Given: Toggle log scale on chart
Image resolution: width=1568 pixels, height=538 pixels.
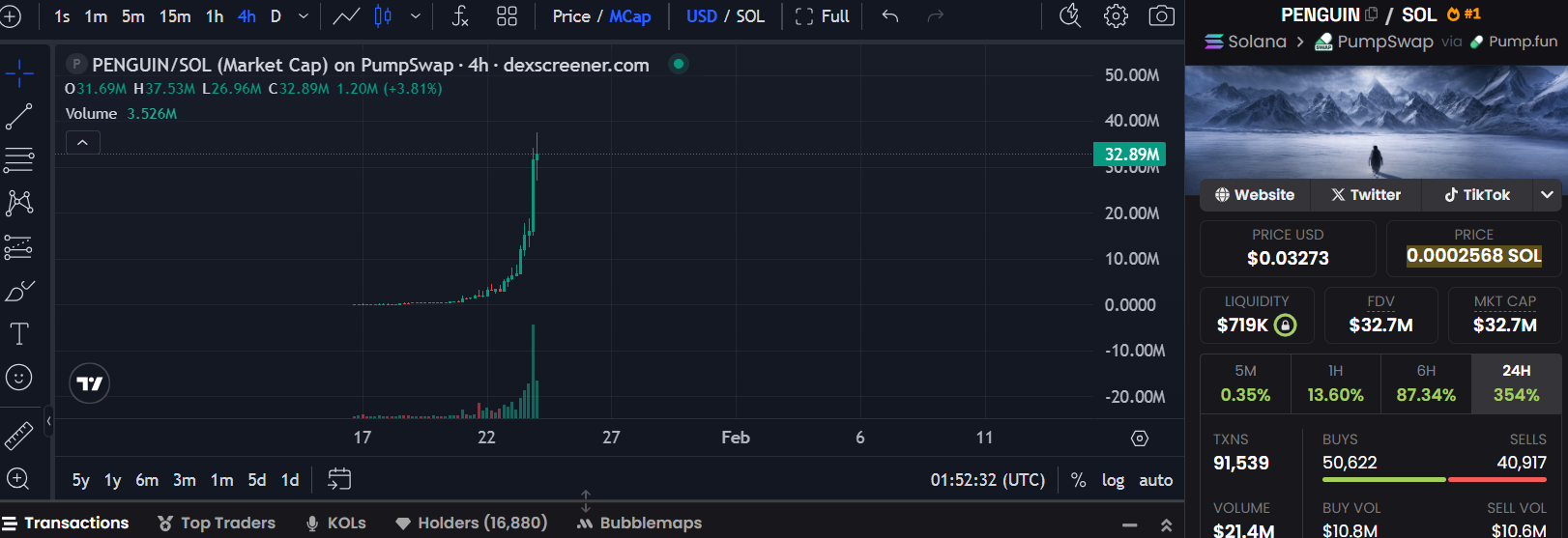Looking at the screenshot, I should [1113, 480].
